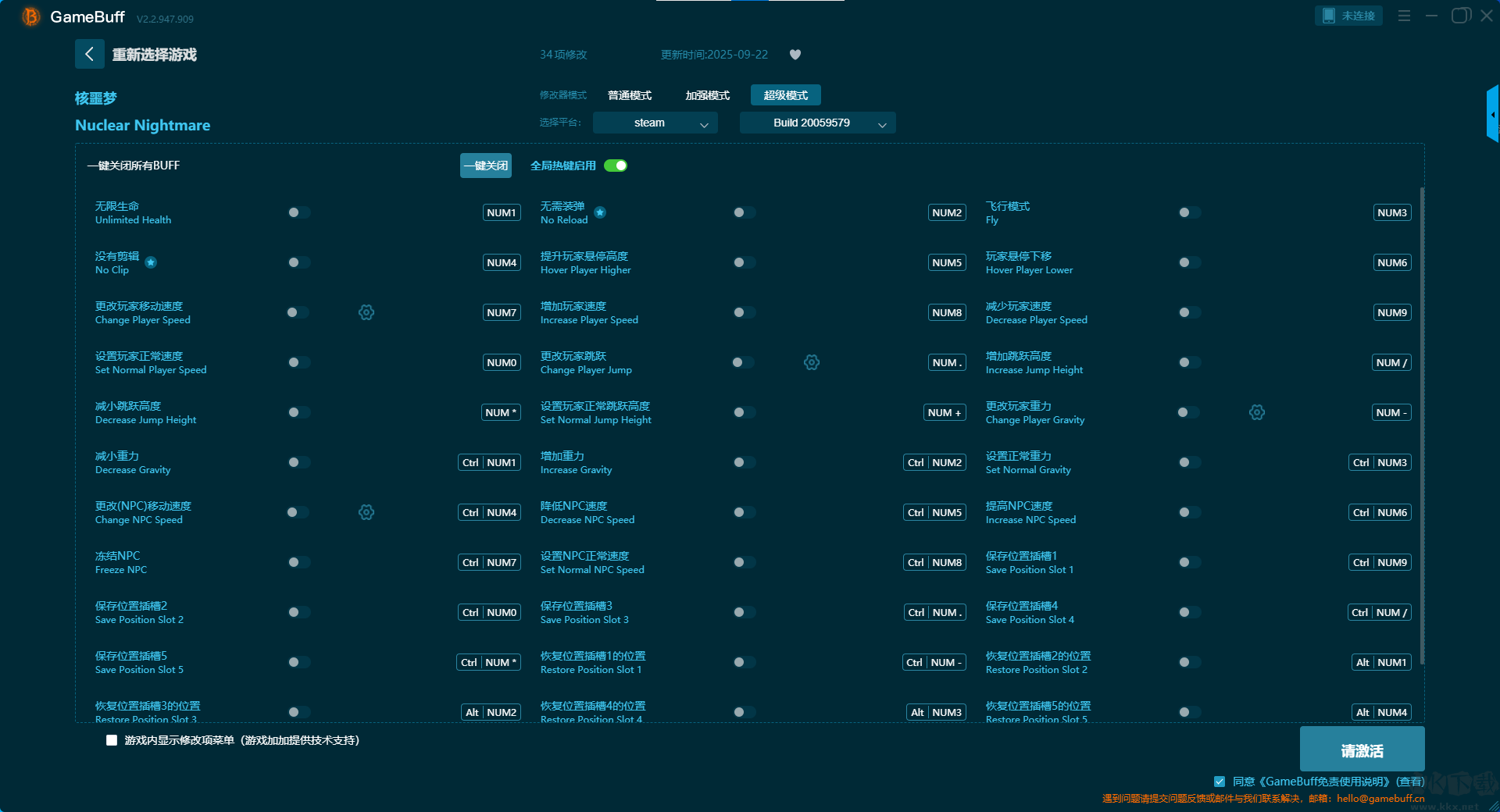Click 一键关闭 button
This screenshot has width=1500, height=812.
(x=486, y=166)
